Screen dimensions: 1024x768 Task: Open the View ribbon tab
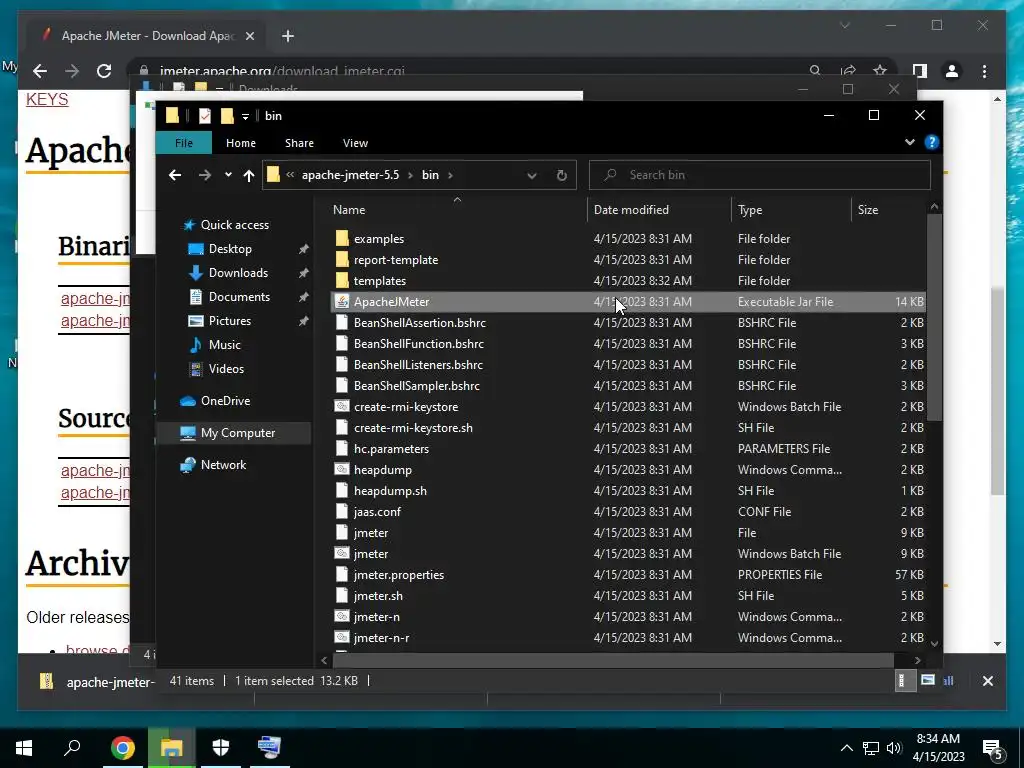pos(355,143)
